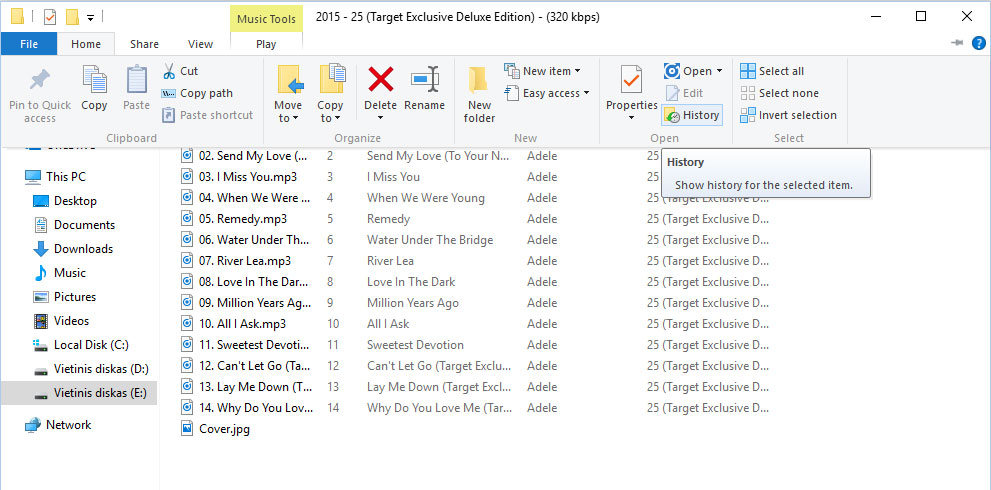Click the title 'Sweetest Devotion' cell

pyautogui.click(x=415, y=345)
